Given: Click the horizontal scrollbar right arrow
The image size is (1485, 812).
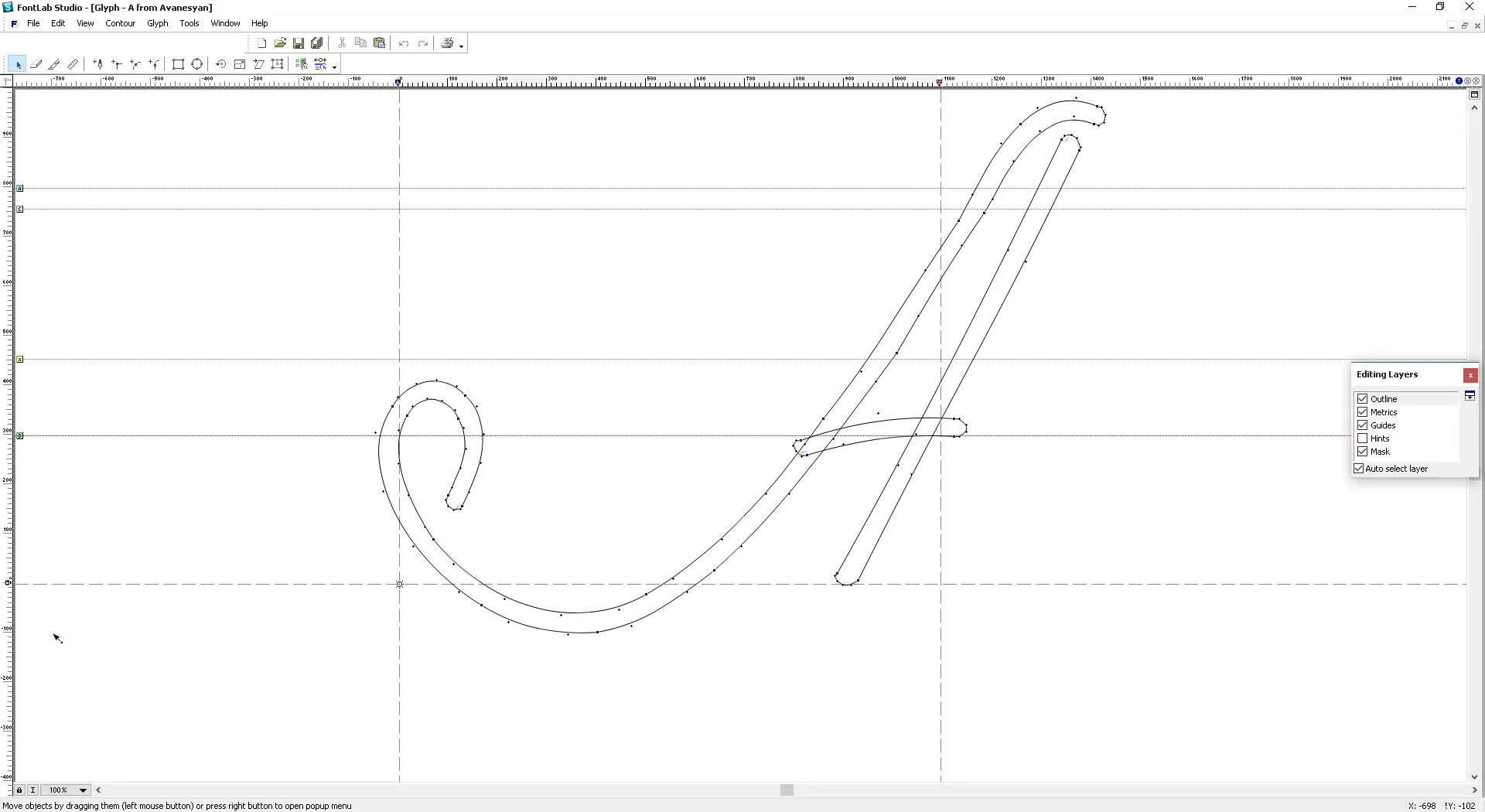Looking at the screenshot, I should click(x=1474, y=790).
